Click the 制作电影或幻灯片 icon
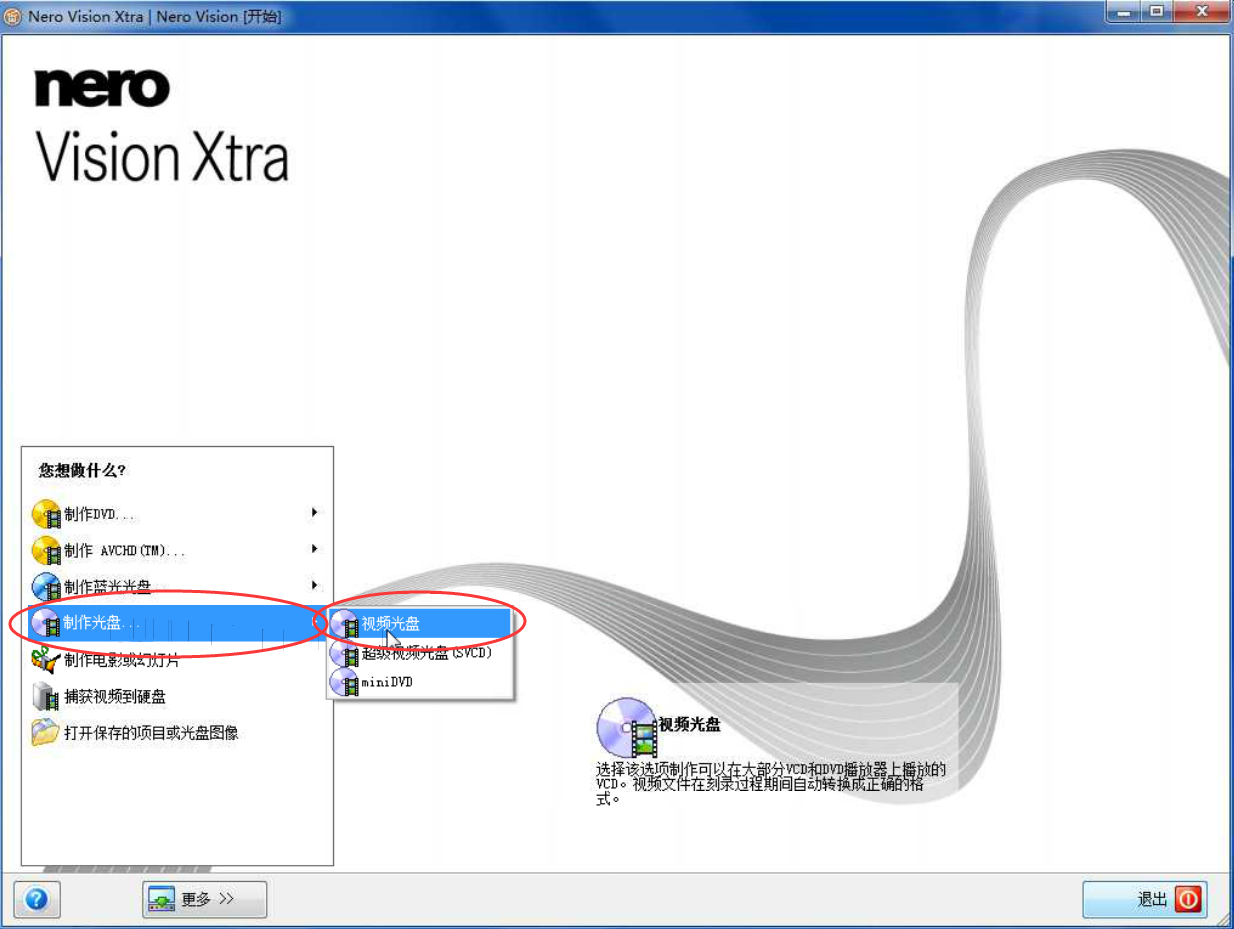This screenshot has height=929, width=1234. 46,659
